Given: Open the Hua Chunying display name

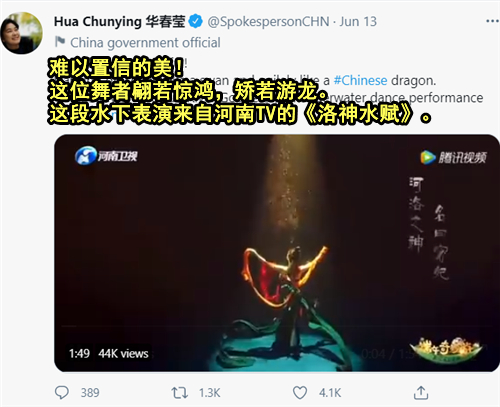Looking at the screenshot, I should [120, 22].
